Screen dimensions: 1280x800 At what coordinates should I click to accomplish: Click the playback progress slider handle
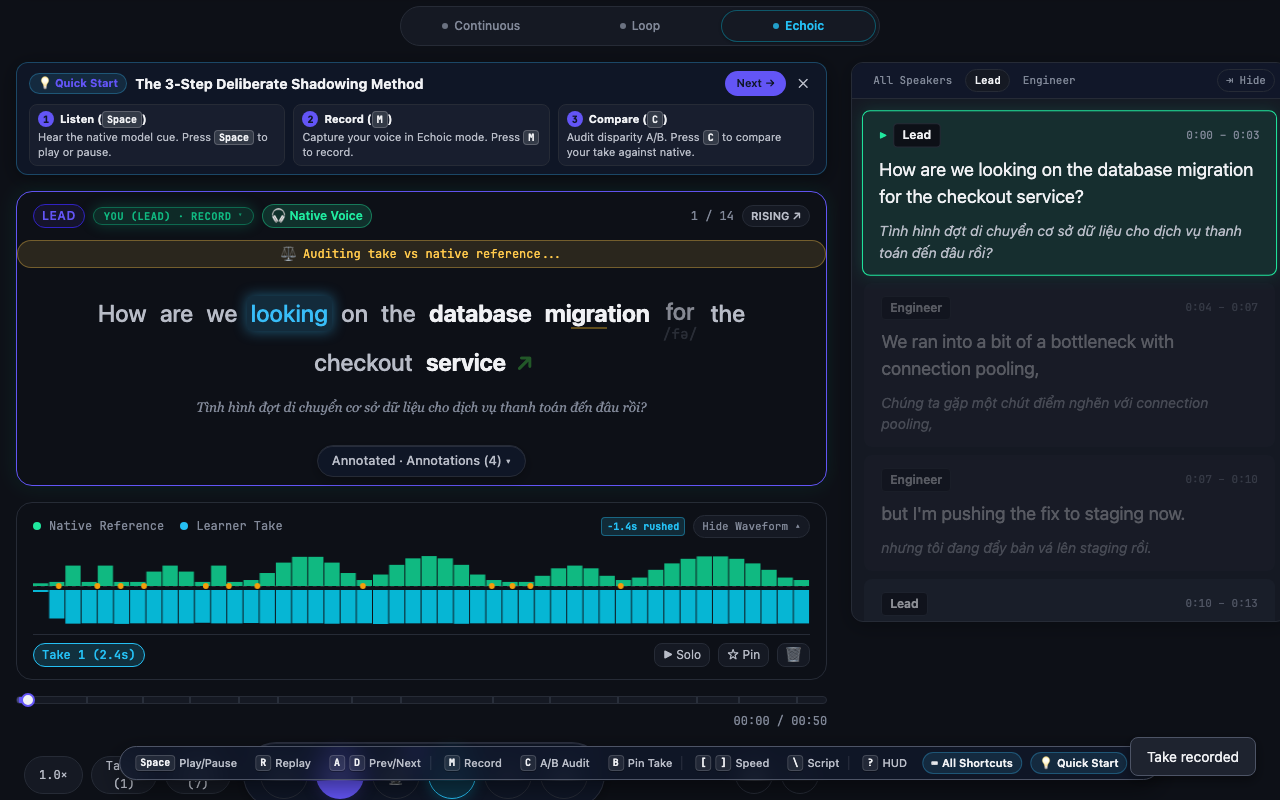[28, 700]
